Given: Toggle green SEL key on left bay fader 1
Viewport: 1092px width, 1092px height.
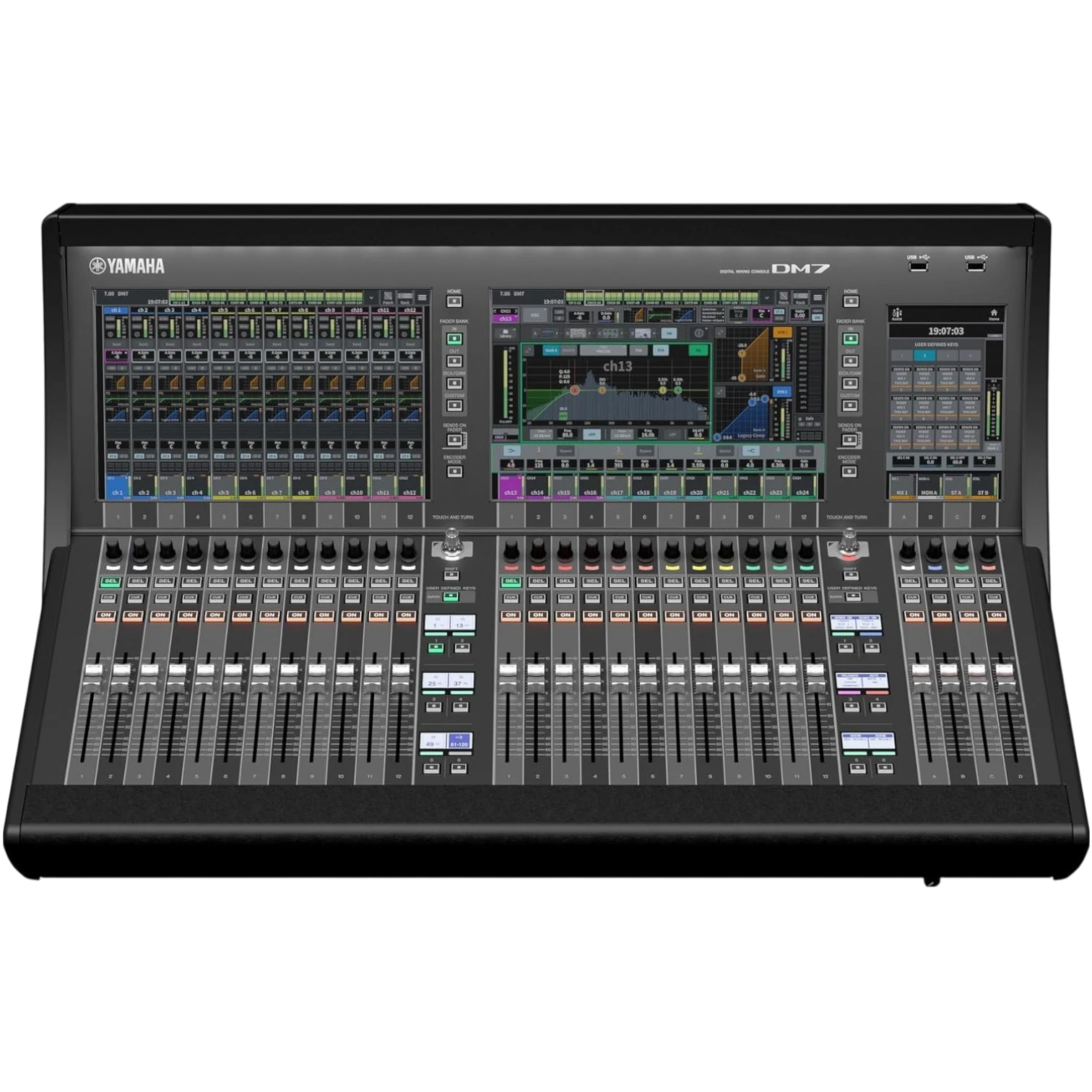Looking at the screenshot, I should pyautogui.click(x=110, y=581).
